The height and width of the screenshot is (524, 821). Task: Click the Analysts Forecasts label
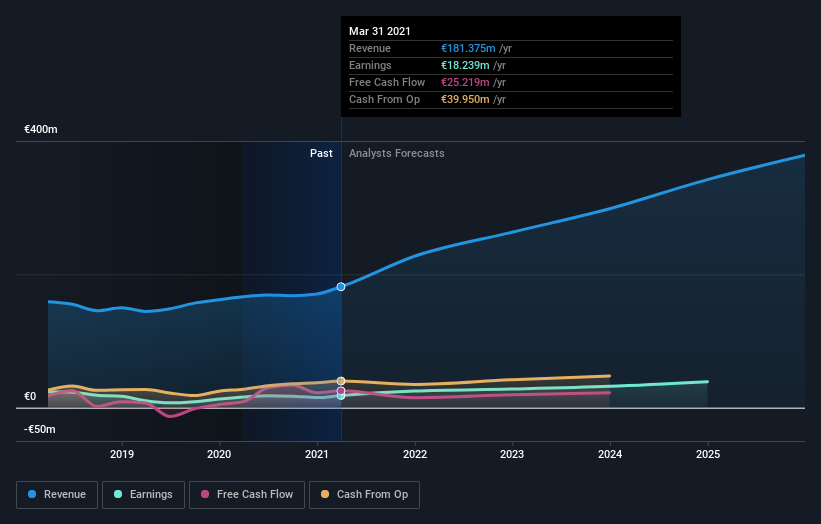tap(397, 153)
